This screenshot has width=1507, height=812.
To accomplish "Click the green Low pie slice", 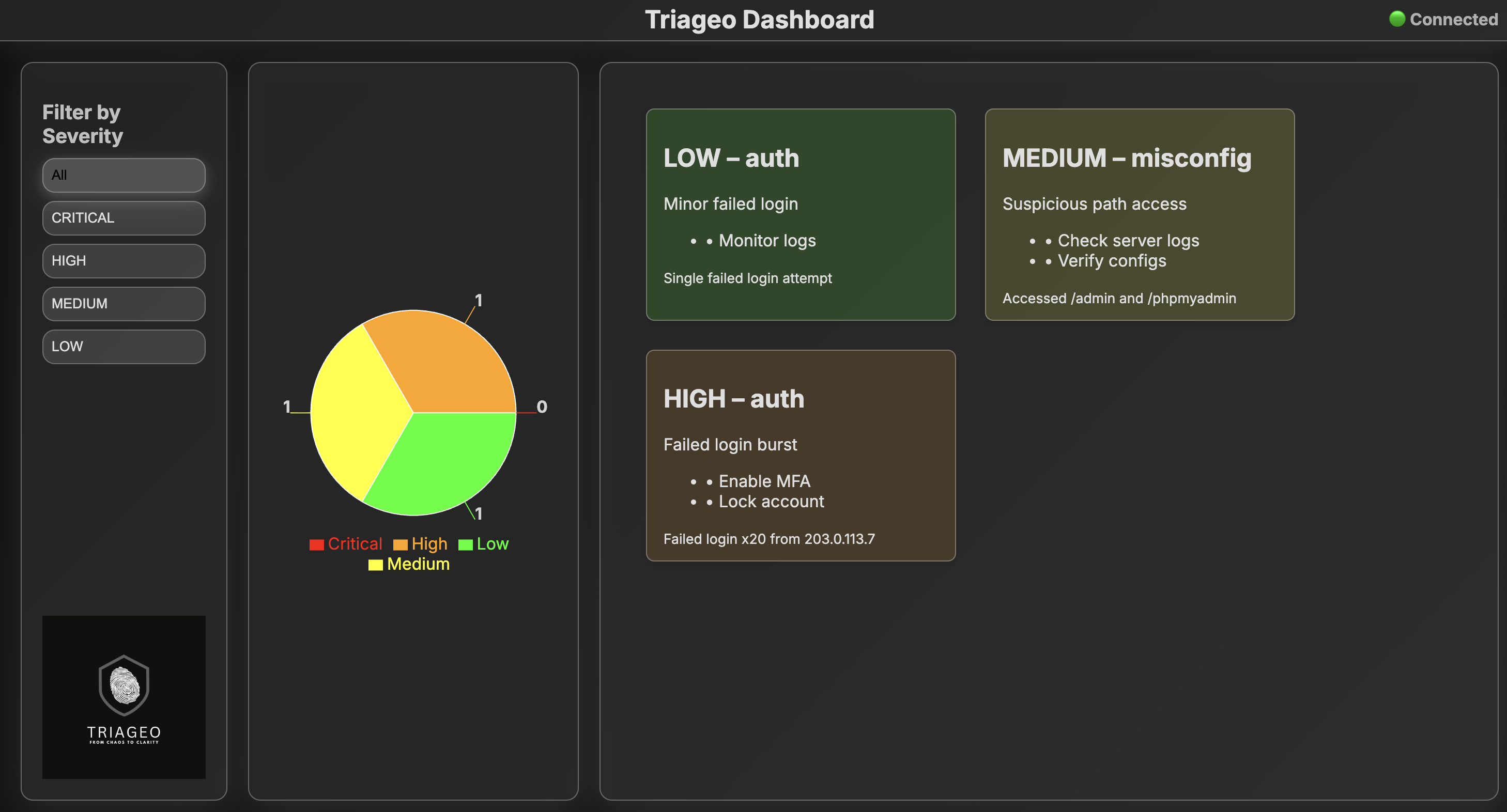I will point(444,462).
